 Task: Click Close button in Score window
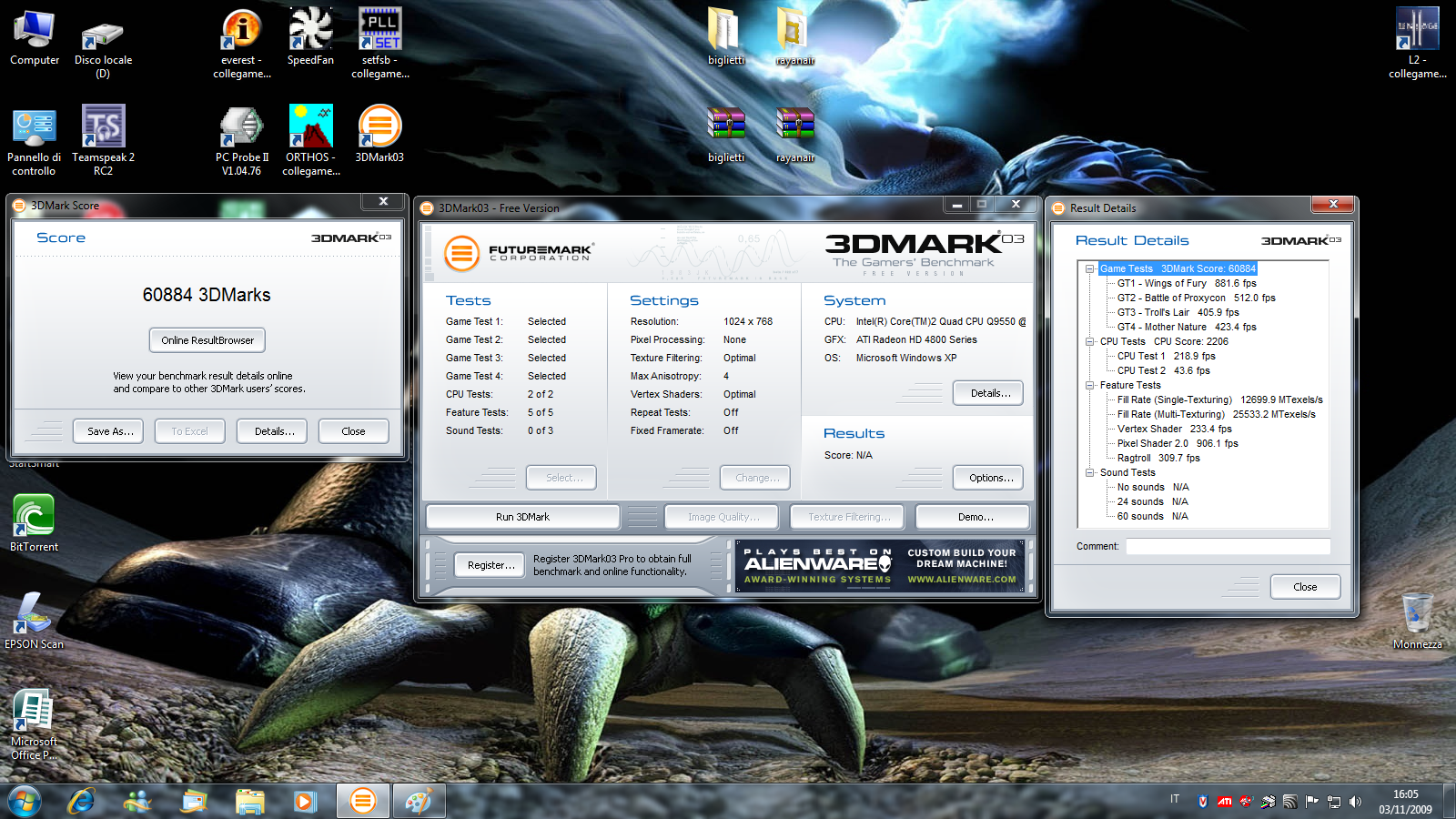[353, 431]
